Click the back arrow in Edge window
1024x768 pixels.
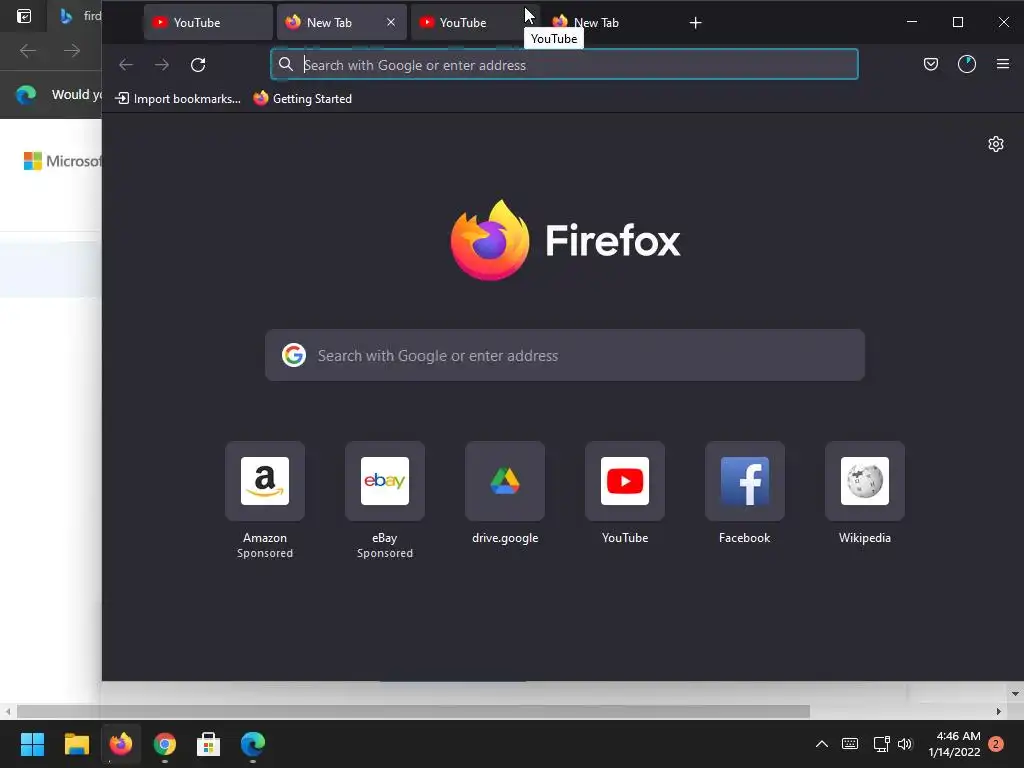click(27, 50)
